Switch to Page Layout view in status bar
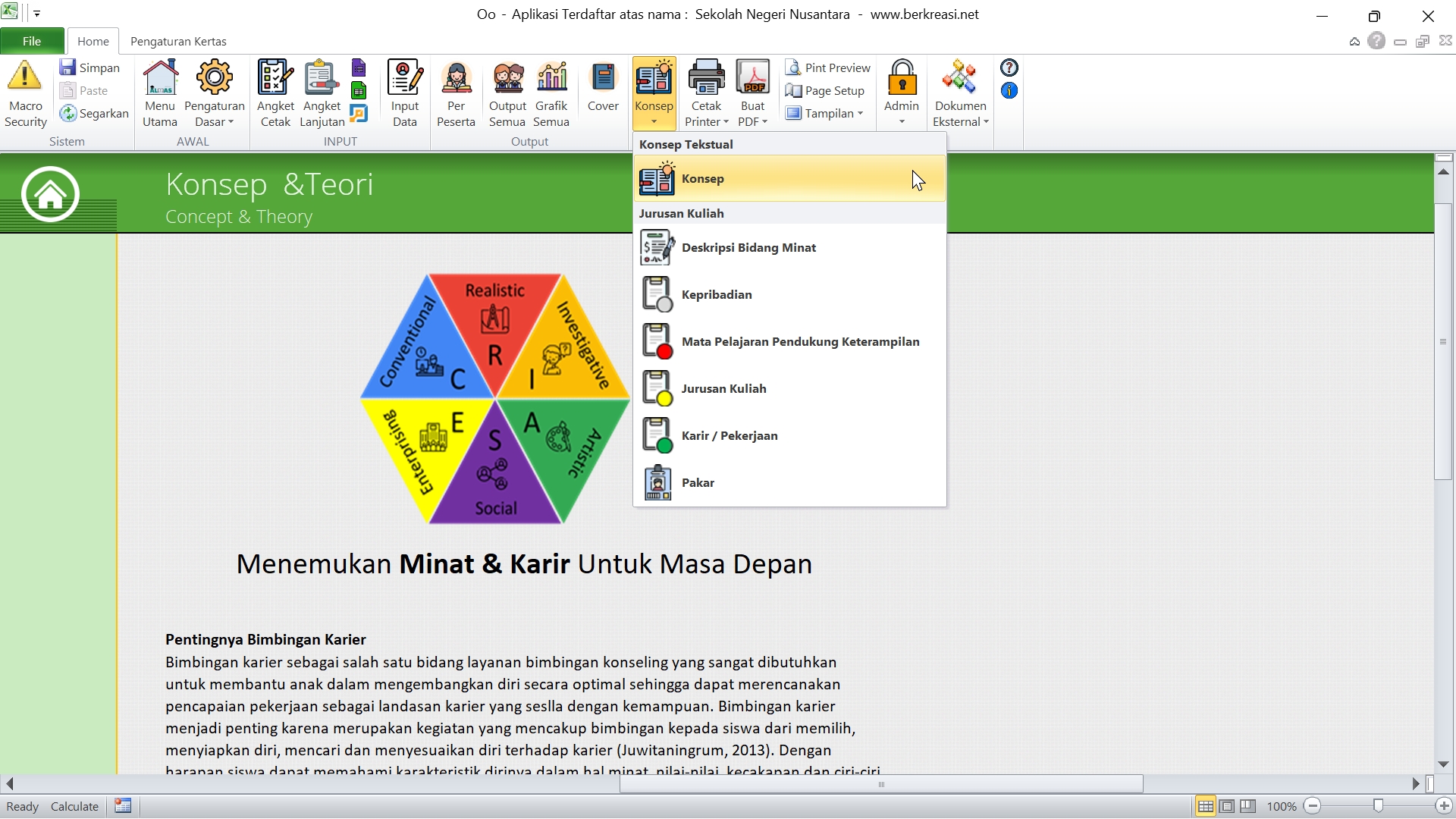The width and height of the screenshot is (1456, 819). (x=1227, y=806)
